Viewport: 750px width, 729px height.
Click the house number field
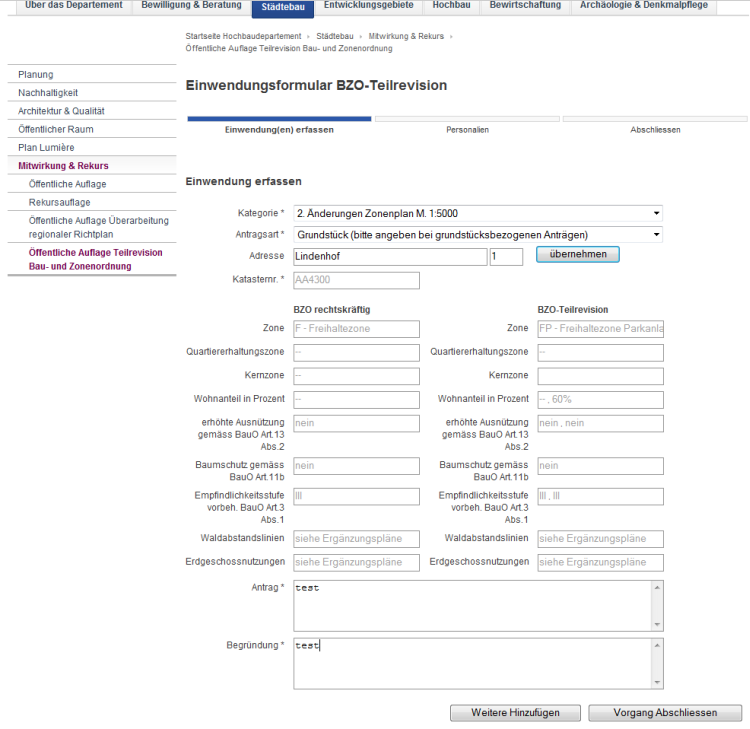coord(506,256)
